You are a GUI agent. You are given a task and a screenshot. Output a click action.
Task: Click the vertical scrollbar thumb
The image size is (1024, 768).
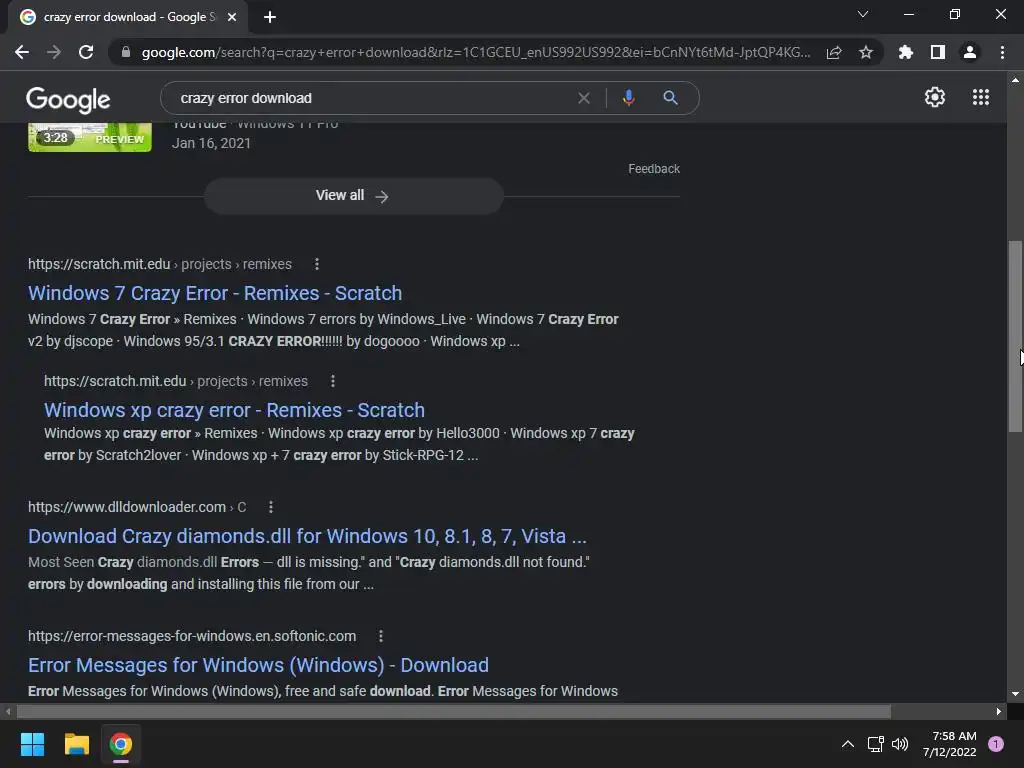point(1015,336)
